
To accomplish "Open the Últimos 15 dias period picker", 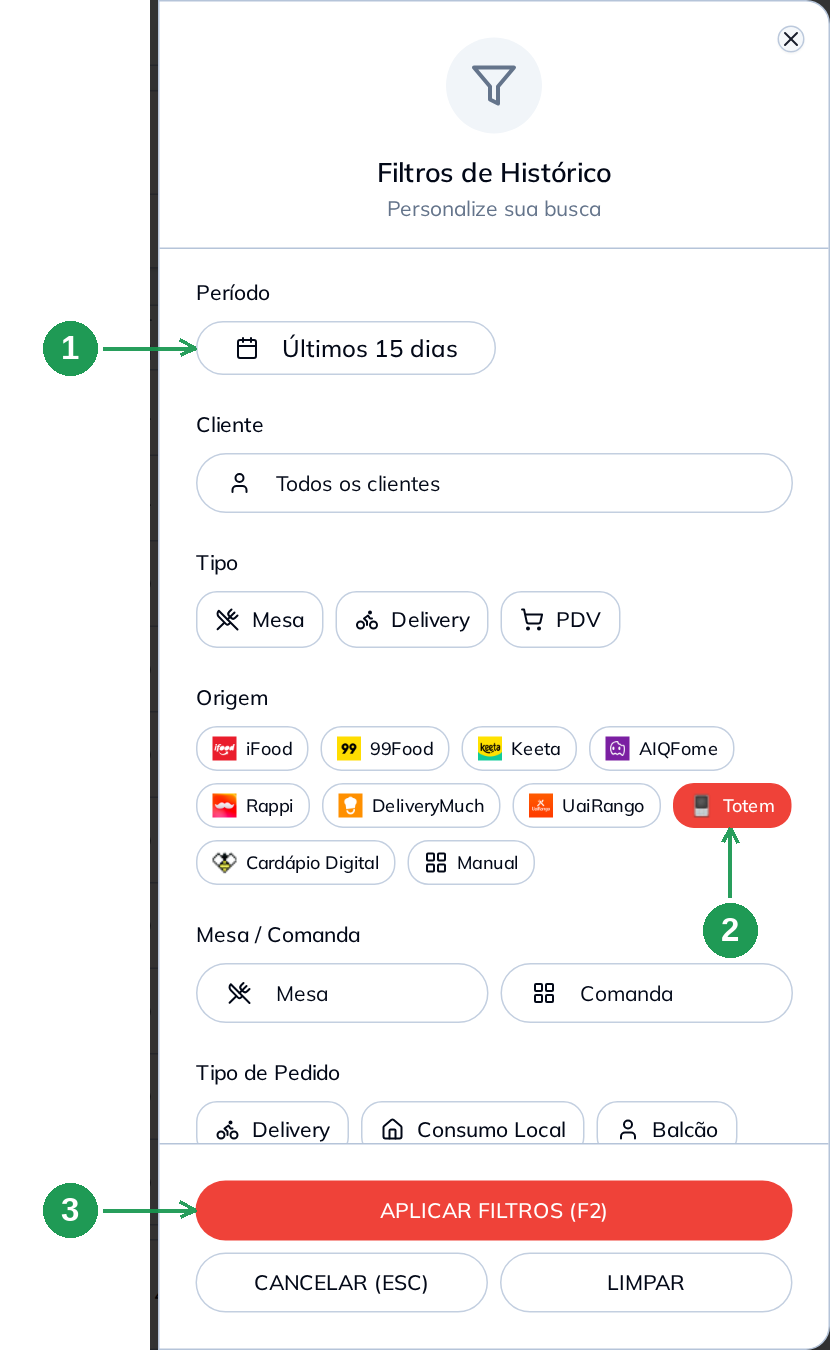I will point(346,348).
